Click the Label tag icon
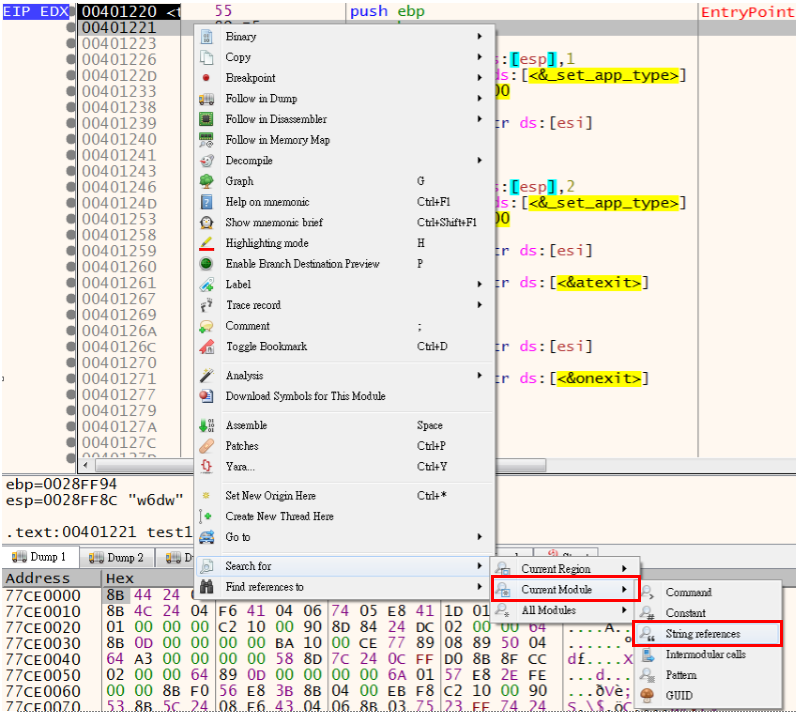The image size is (796, 712). pos(206,284)
